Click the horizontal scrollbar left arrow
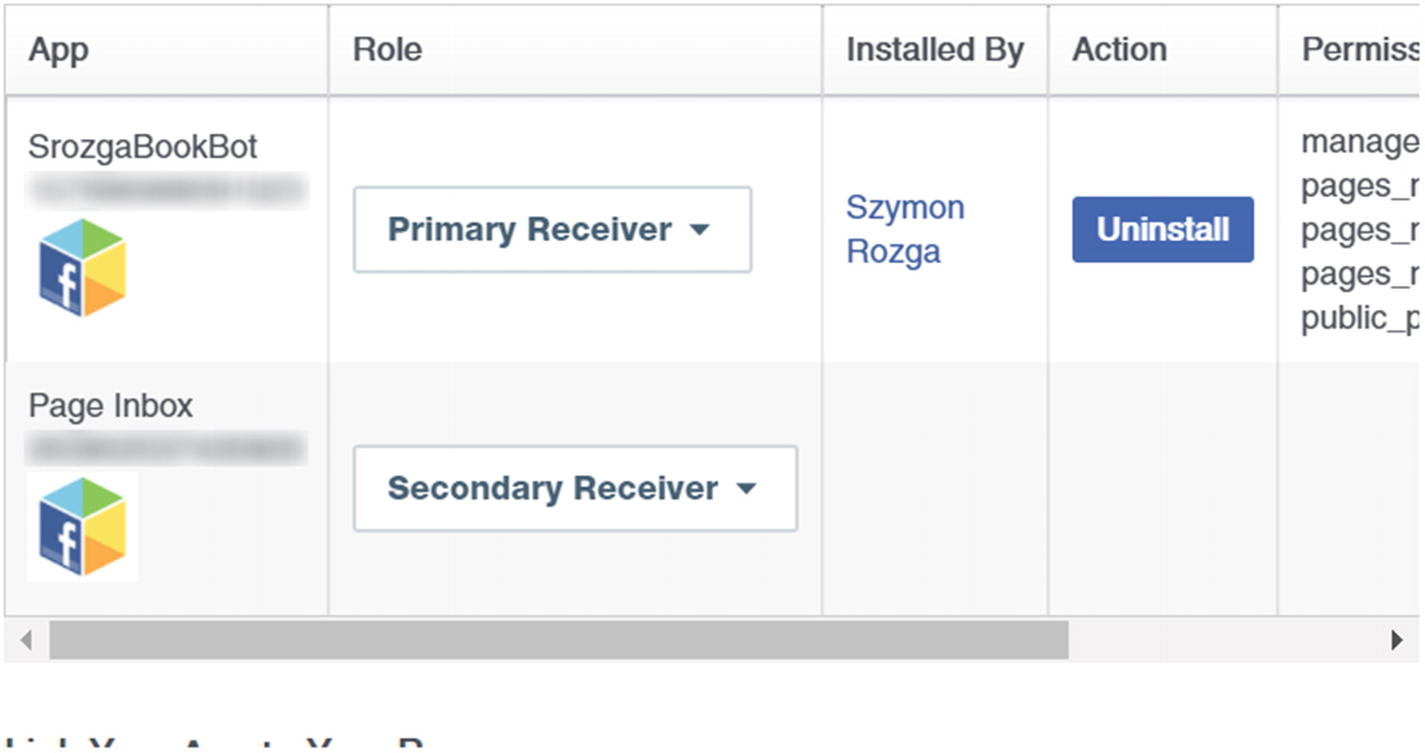 coord(26,640)
